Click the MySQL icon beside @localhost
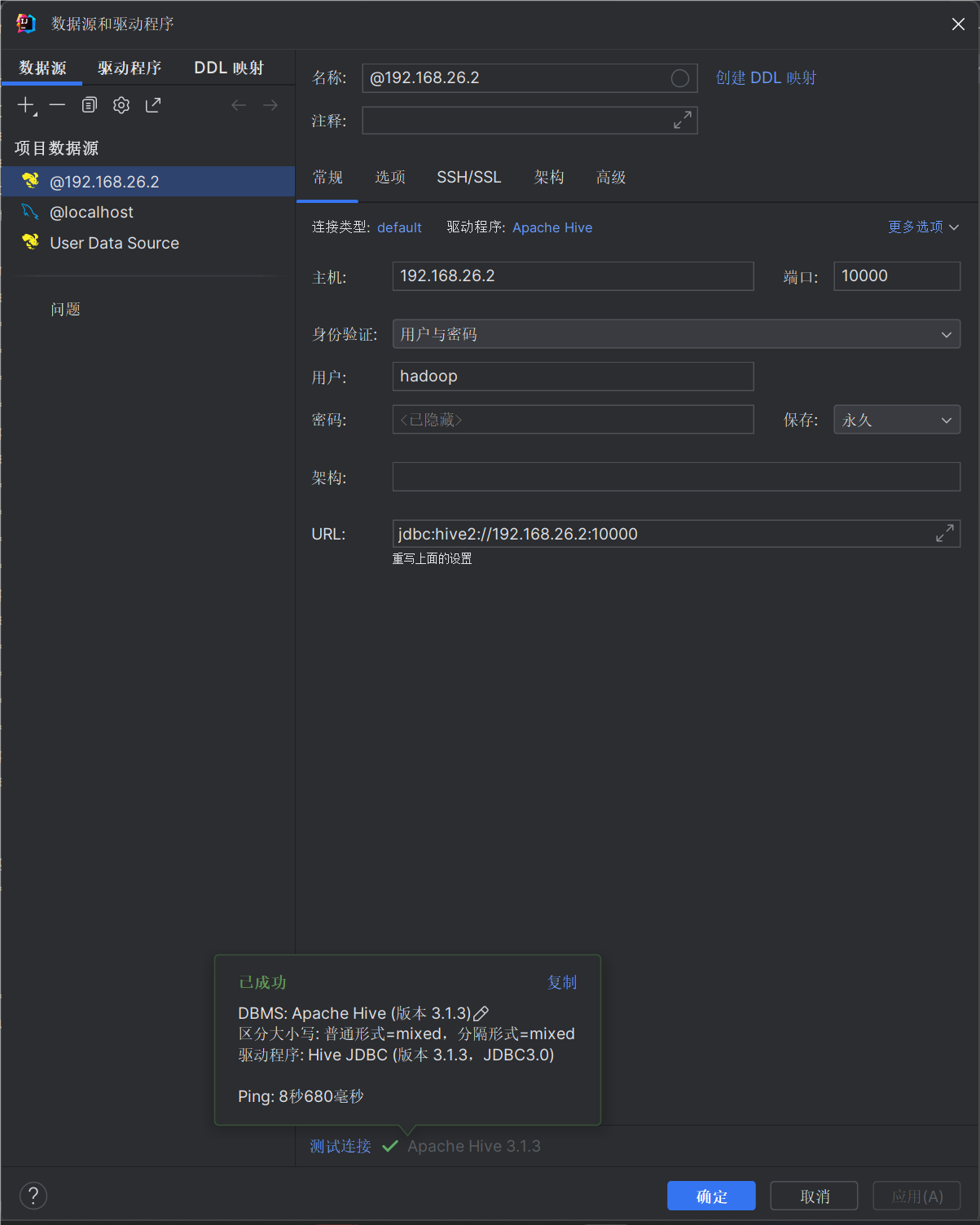Screen dimensions: 980x1225 tap(30, 211)
